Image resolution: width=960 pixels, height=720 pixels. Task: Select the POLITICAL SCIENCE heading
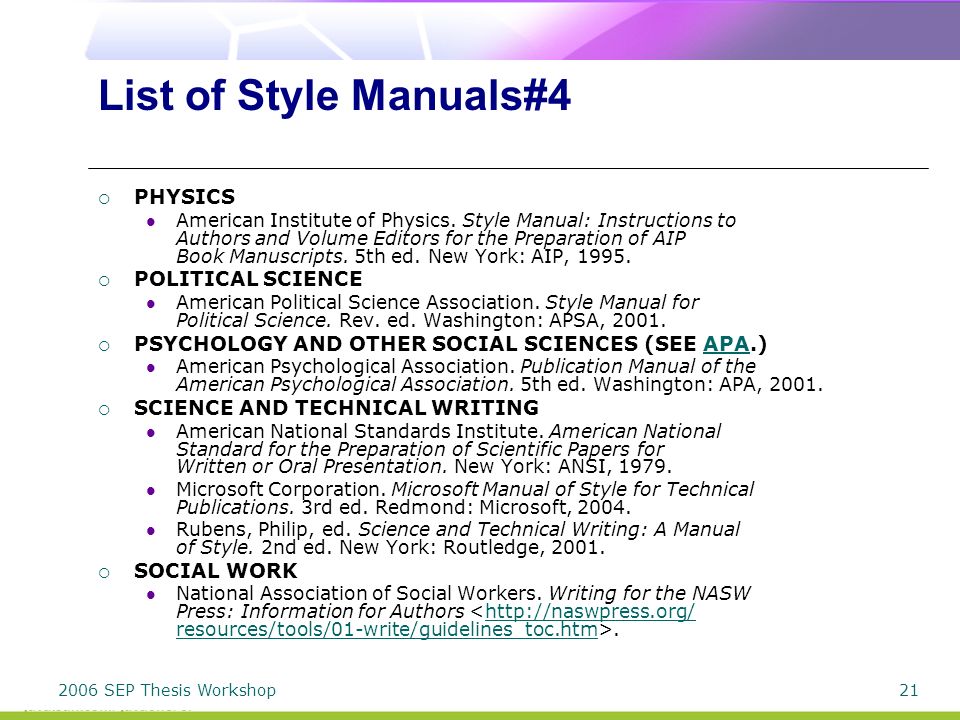(x=248, y=279)
